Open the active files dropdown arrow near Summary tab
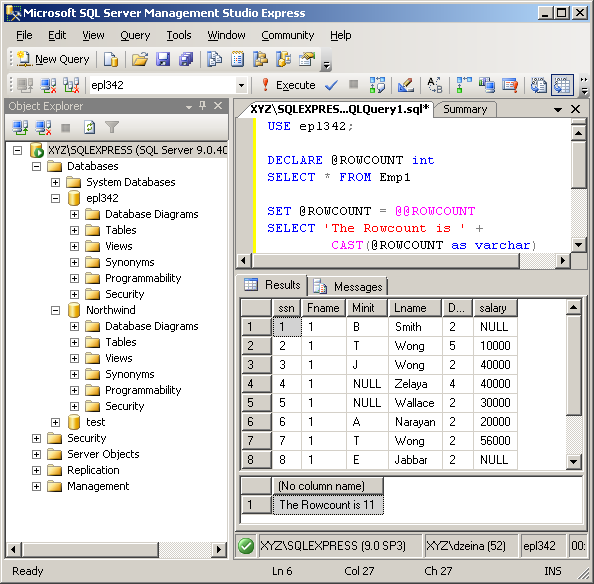The image size is (594, 584). point(558,110)
